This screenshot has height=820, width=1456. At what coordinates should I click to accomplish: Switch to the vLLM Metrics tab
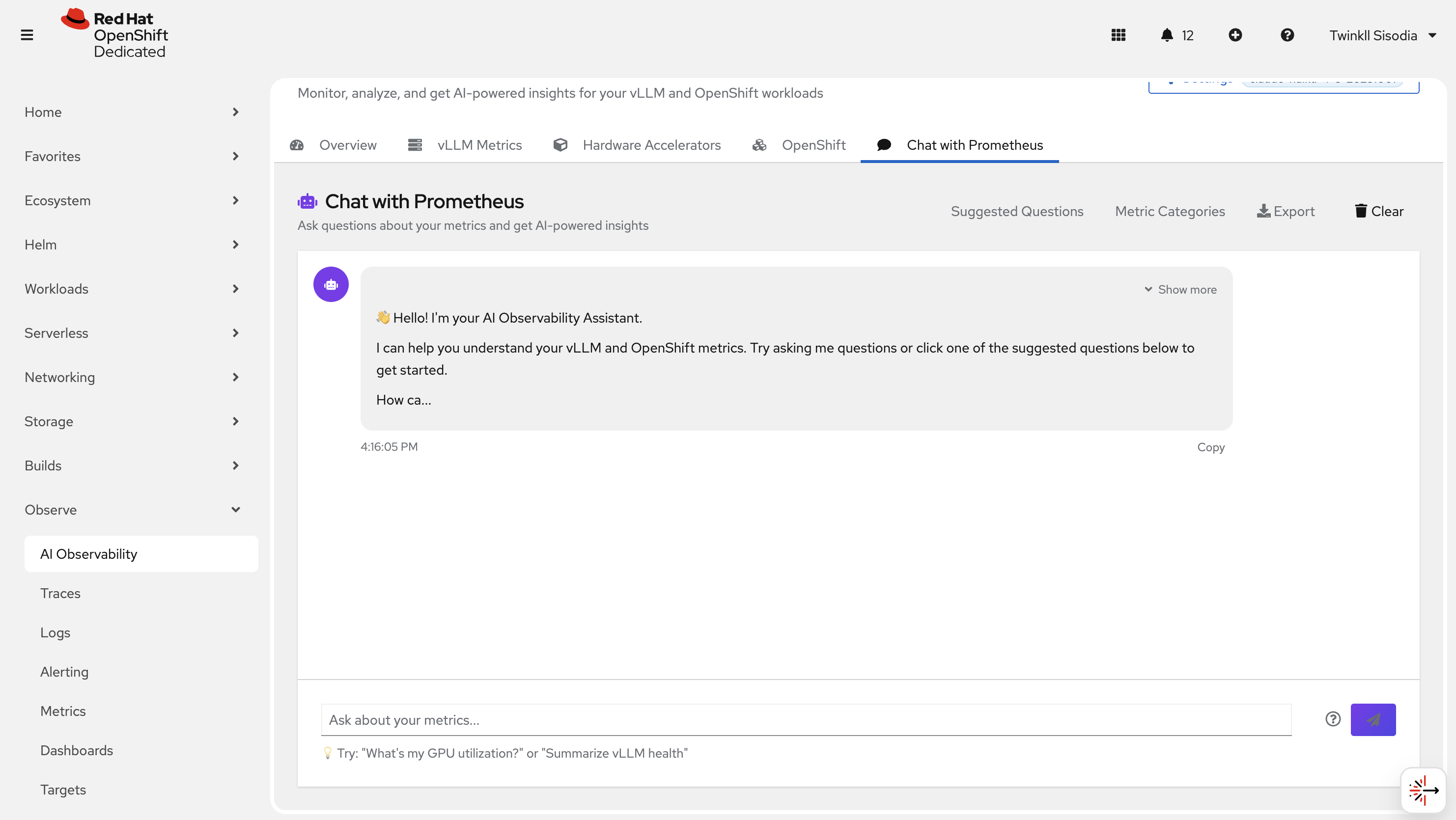pos(479,145)
